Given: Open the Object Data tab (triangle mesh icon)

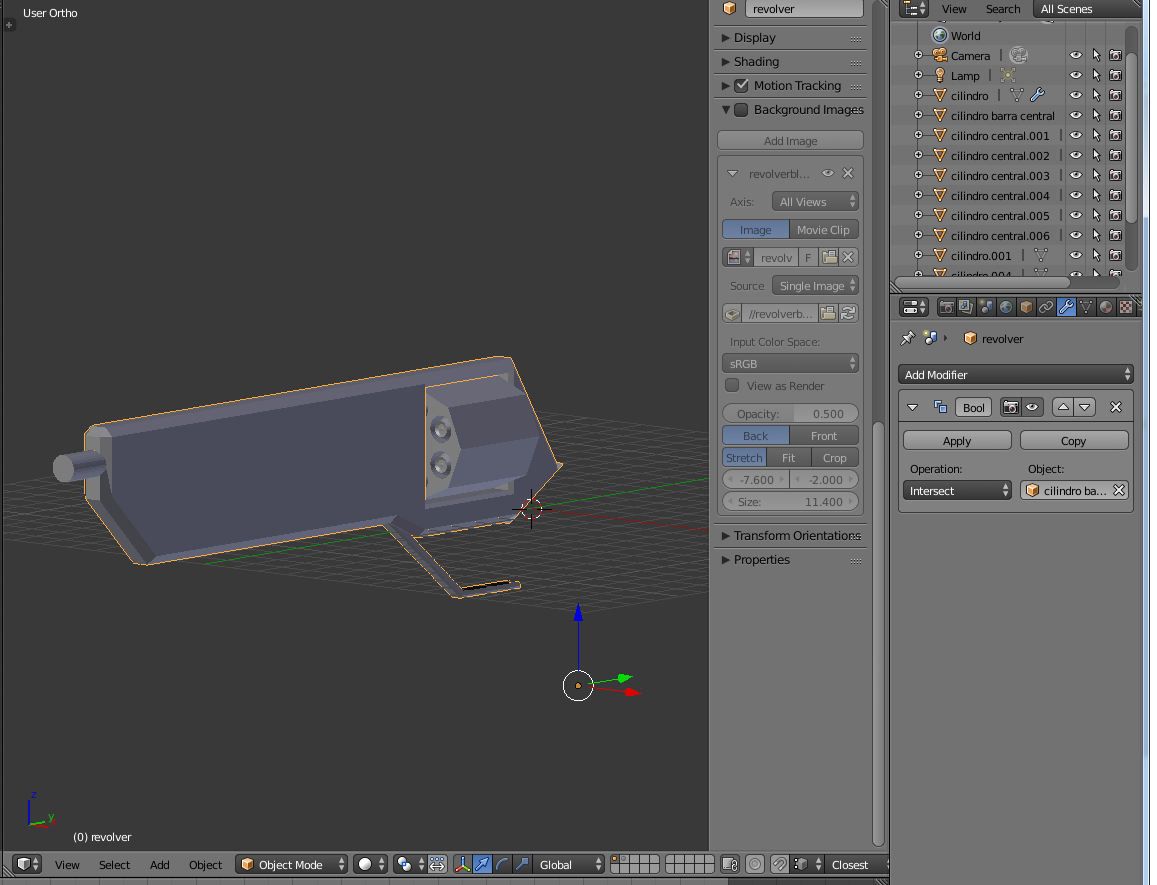Looking at the screenshot, I should coord(1085,307).
